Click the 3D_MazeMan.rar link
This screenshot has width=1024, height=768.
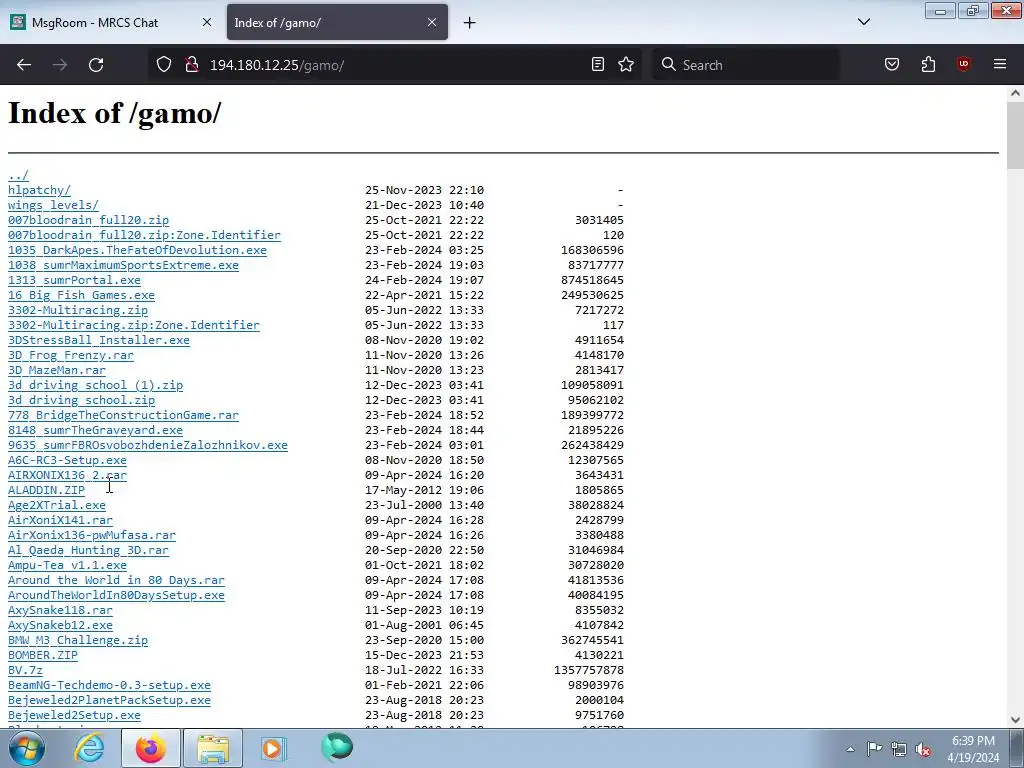(x=57, y=370)
